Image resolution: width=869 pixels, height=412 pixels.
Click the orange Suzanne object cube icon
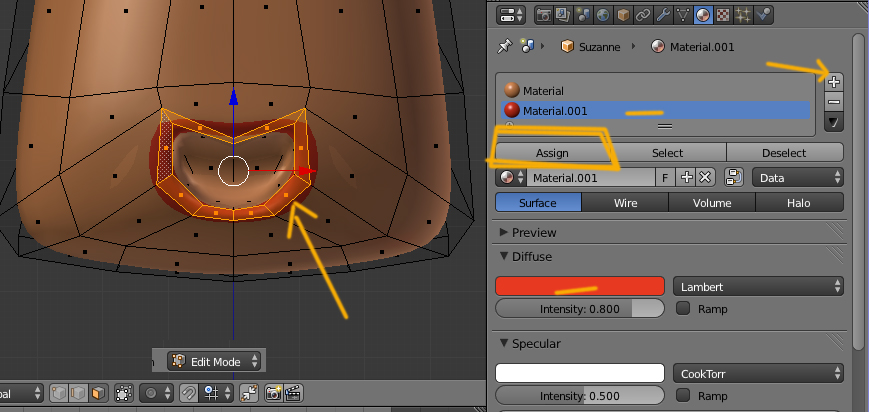coord(567,47)
